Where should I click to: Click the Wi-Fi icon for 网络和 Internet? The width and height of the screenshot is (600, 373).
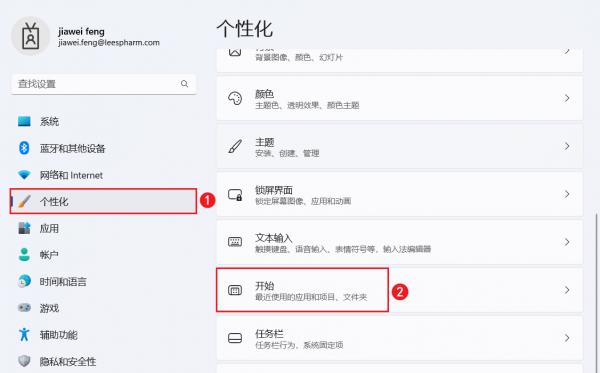point(24,175)
